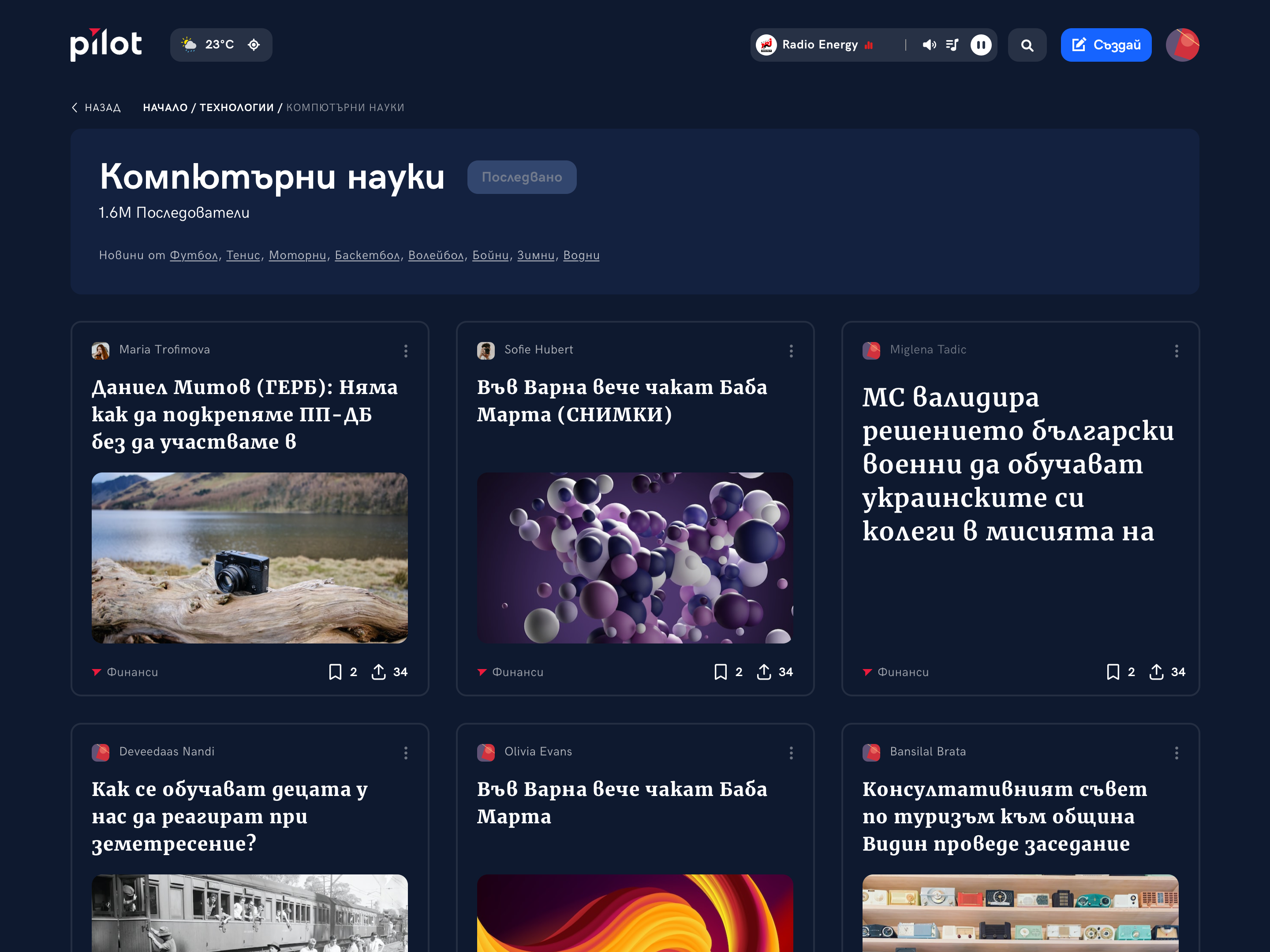The width and height of the screenshot is (1270, 952).
Task: Open the three-dot menu on Maria Trofimova card
Action: click(406, 351)
